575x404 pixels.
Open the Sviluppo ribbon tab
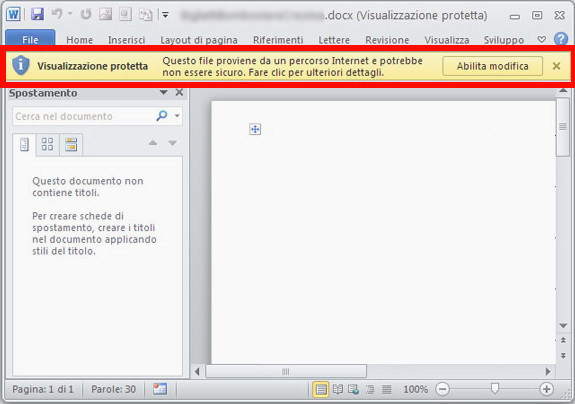(x=503, y=40)
